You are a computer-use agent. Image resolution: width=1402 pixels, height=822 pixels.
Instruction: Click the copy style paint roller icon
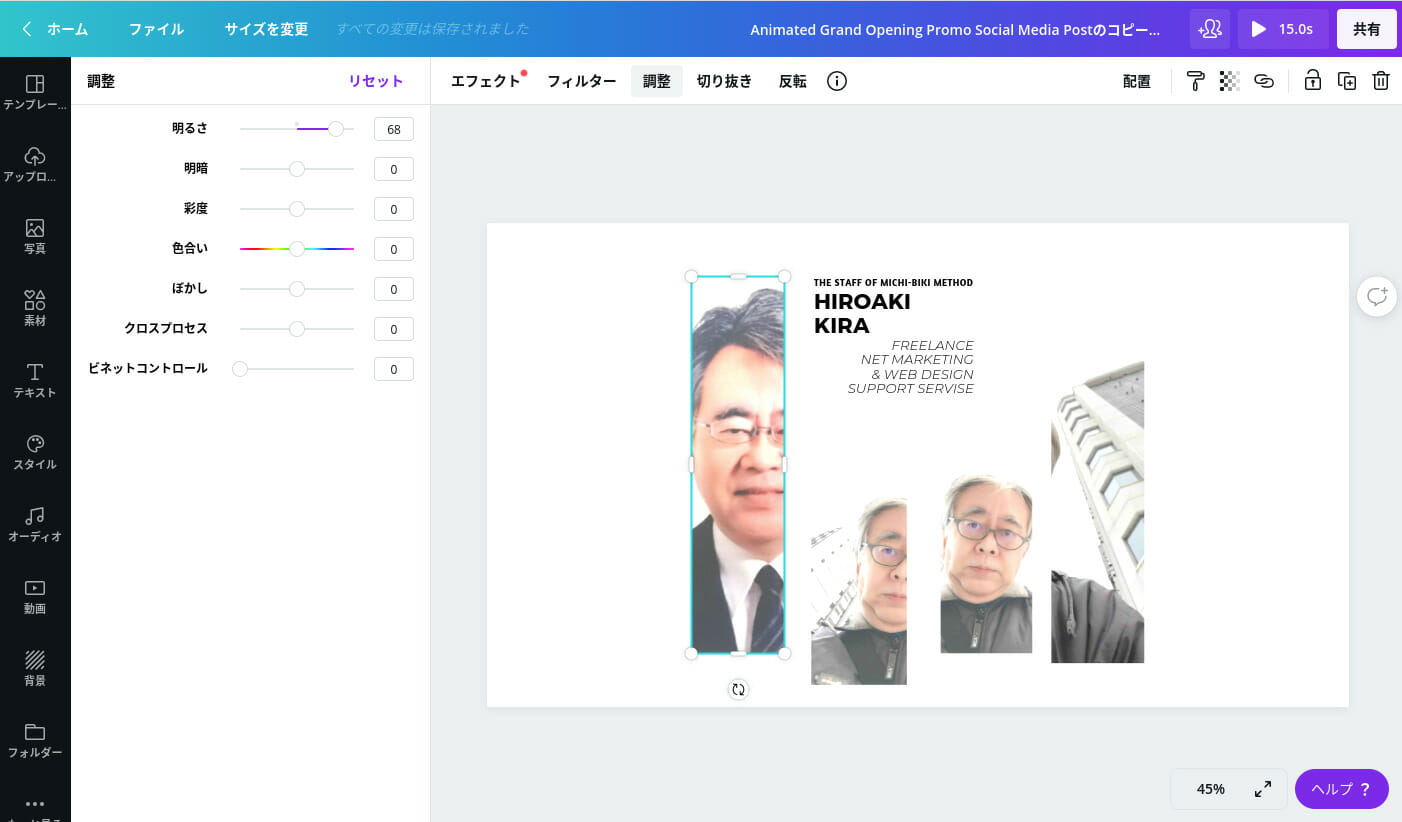[1195, 81]
